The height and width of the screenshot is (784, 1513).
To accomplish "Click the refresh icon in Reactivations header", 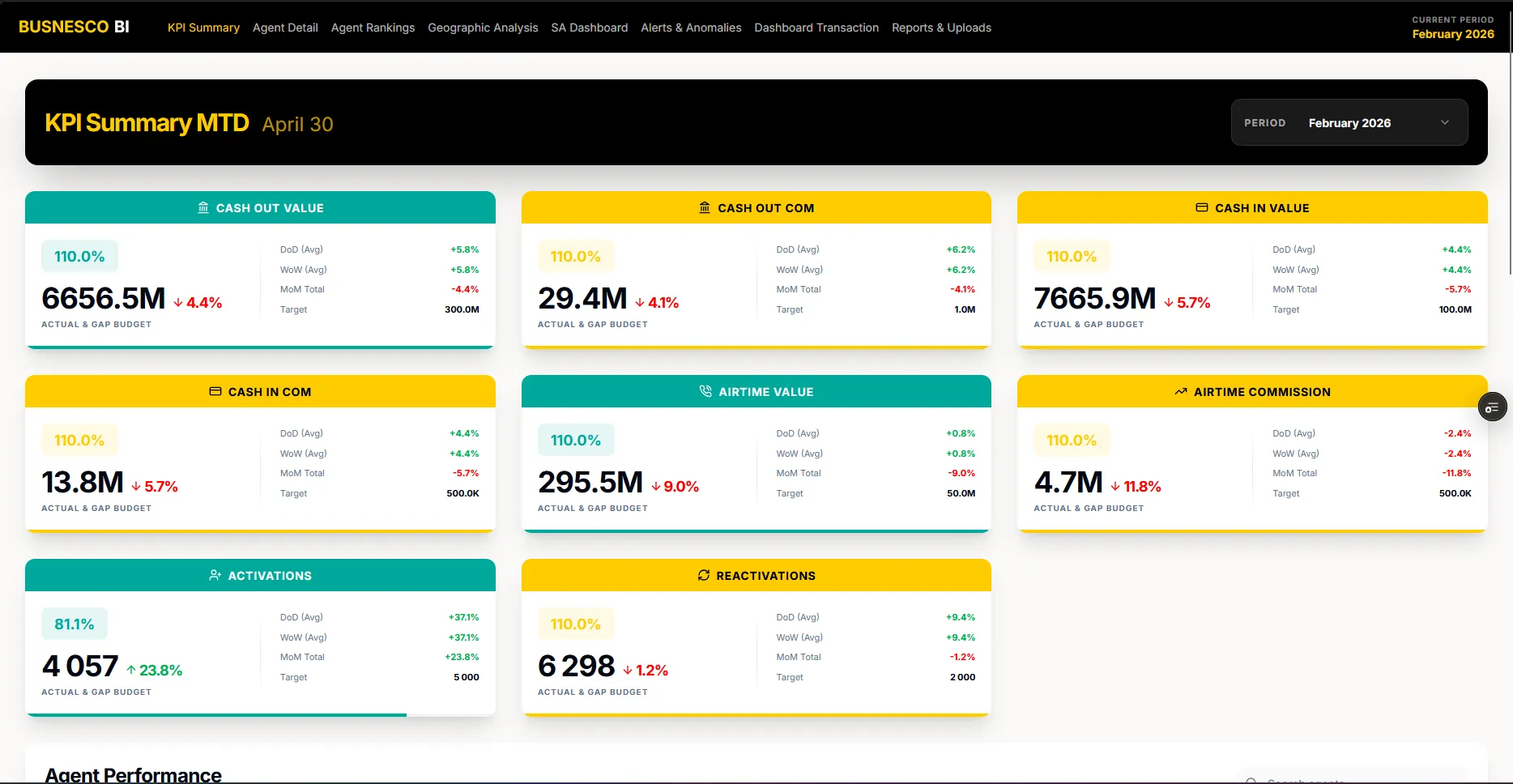I will 704,576.
